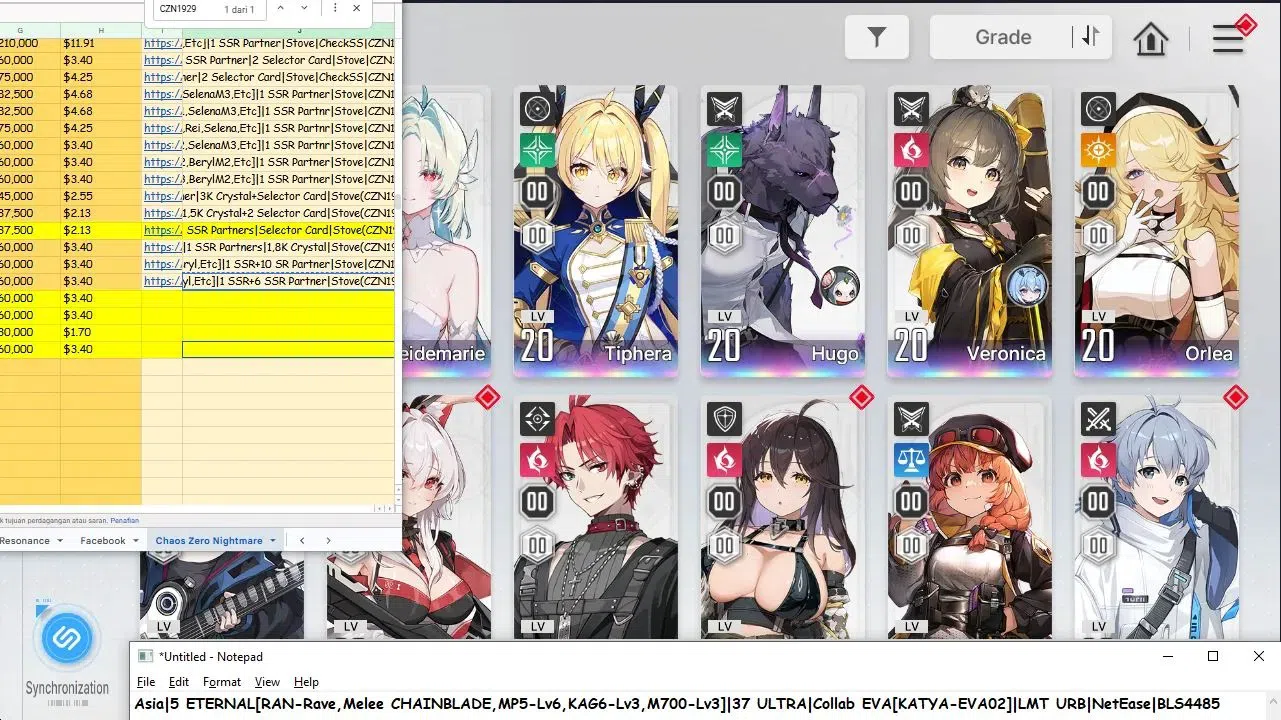
Task: Select cell showing $1.70
Action: point(101,332)
